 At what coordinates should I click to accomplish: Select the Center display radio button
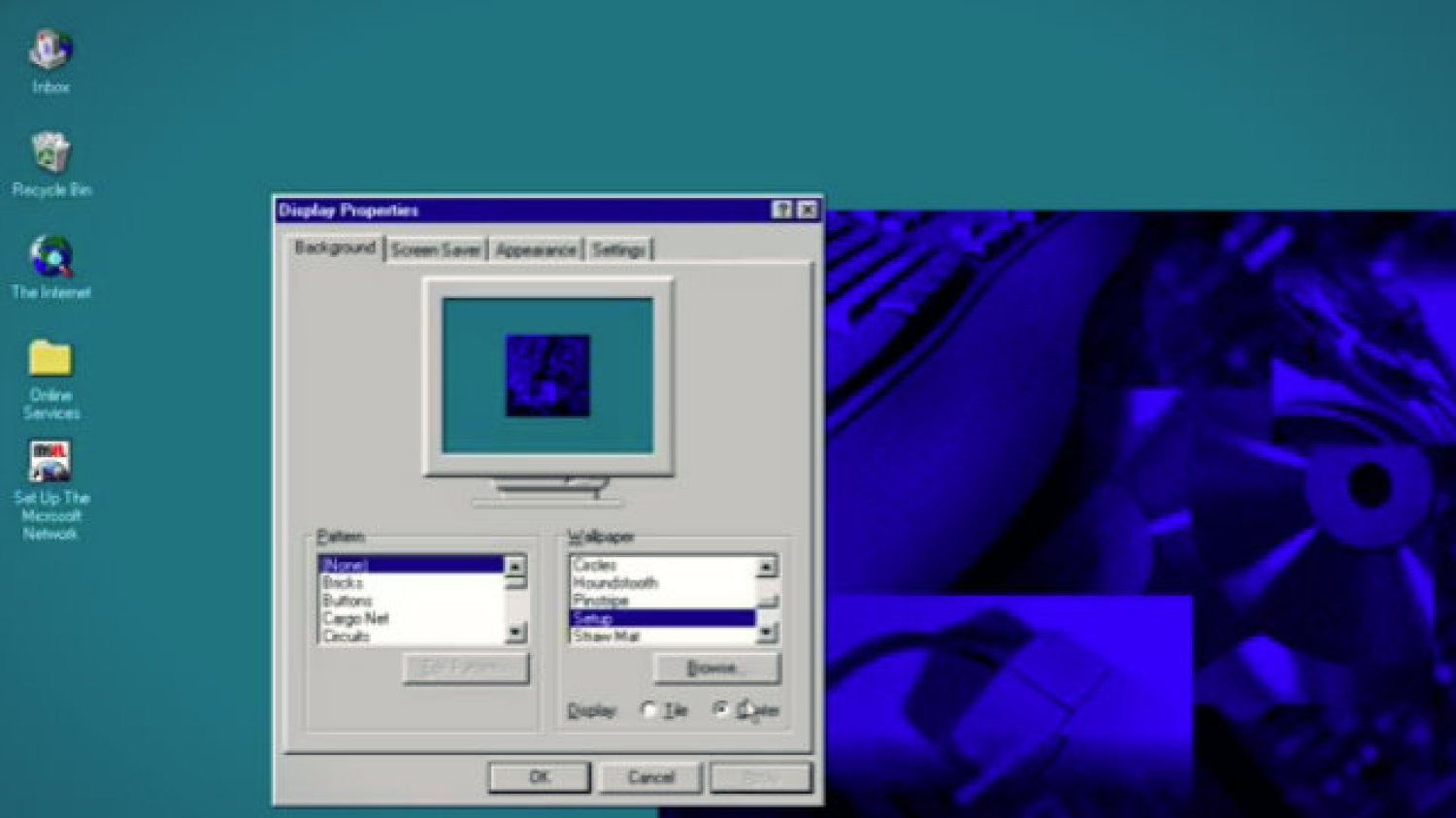(x=720, y=710)
